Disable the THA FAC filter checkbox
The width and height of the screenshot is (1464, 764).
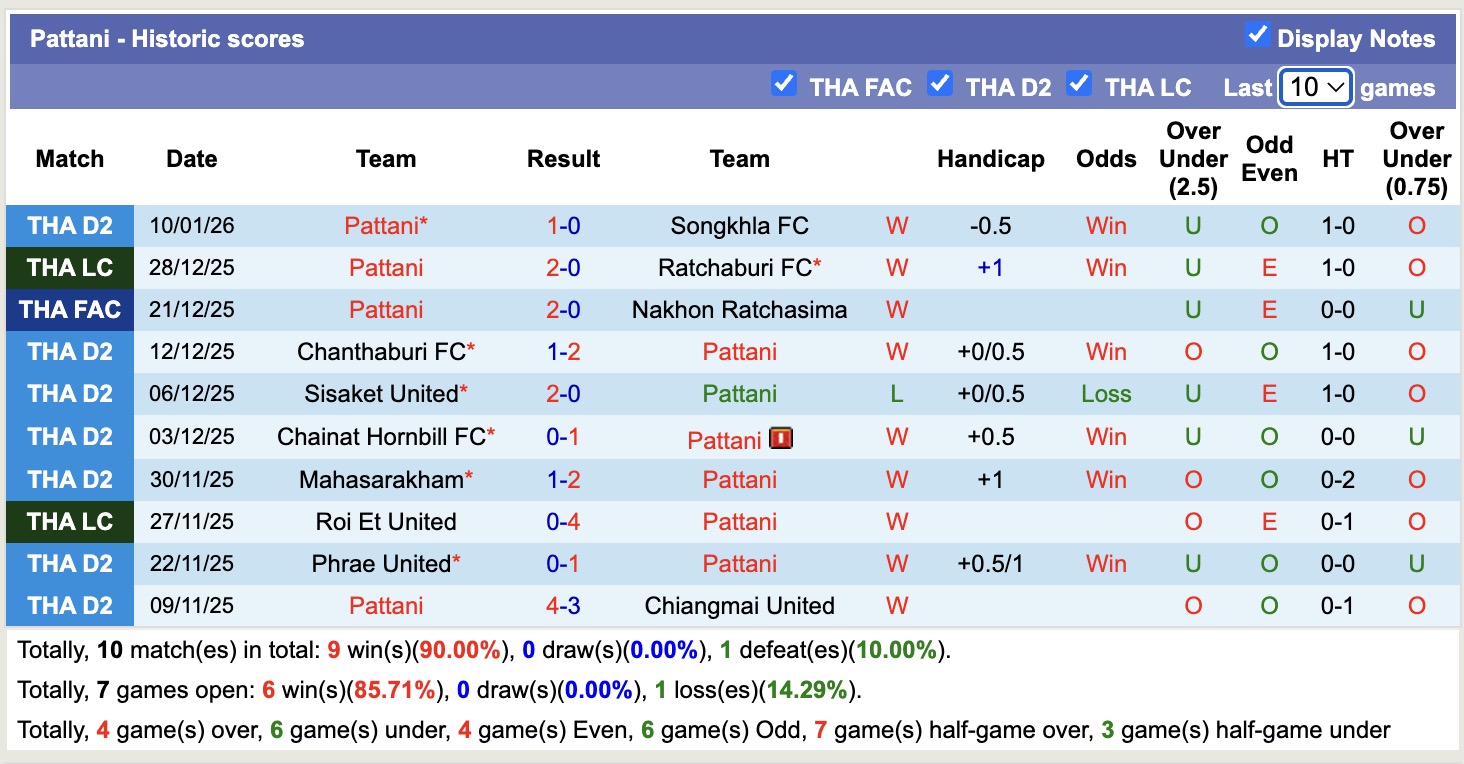tap(784, 85)
